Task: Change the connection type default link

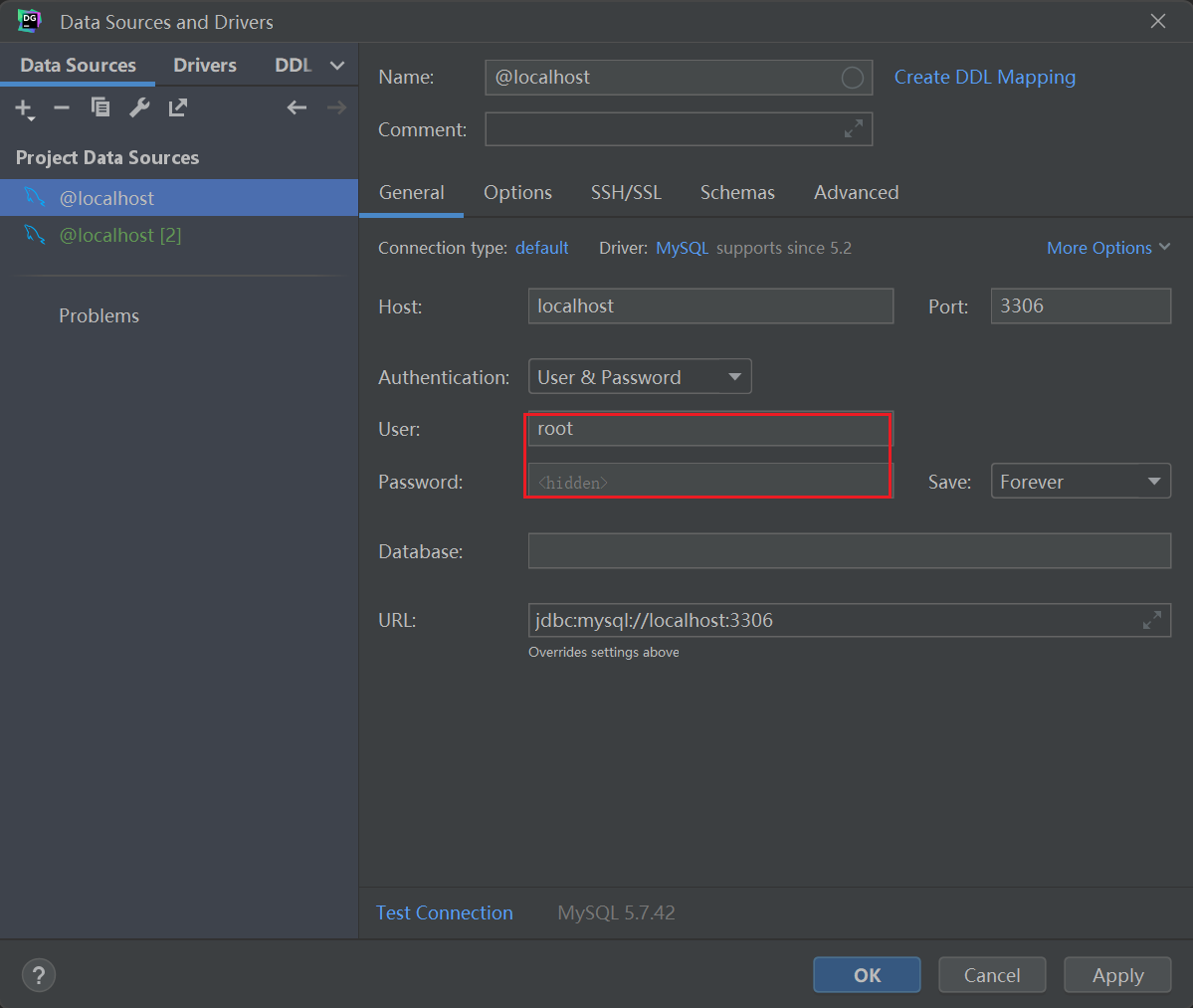Action: point(541,248)
